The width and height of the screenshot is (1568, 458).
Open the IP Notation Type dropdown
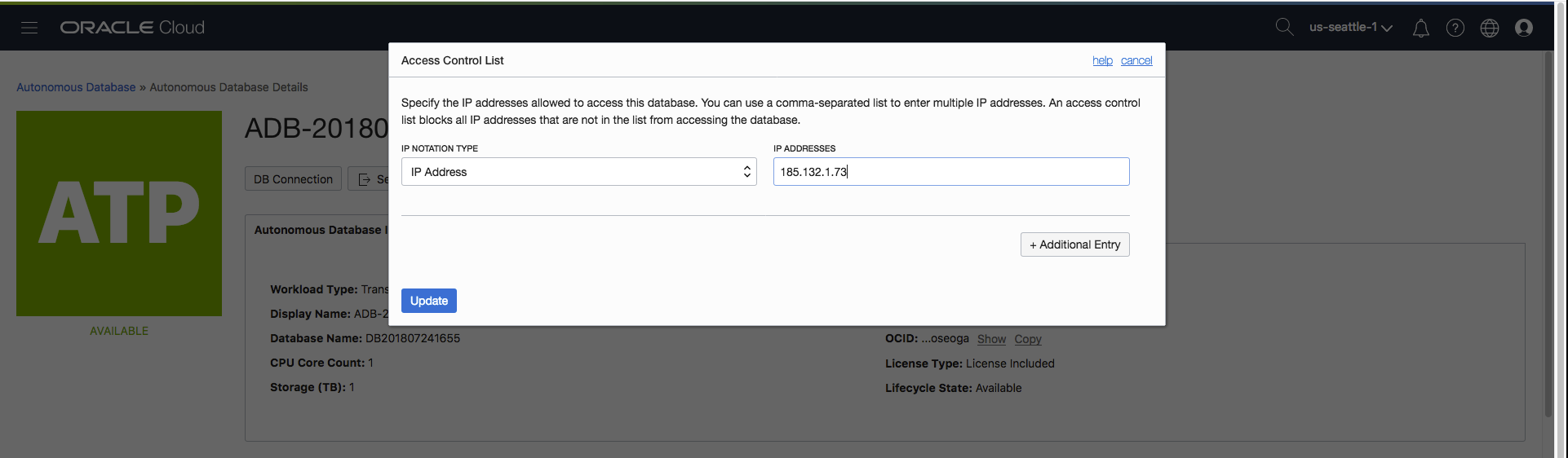pos(578,172)
